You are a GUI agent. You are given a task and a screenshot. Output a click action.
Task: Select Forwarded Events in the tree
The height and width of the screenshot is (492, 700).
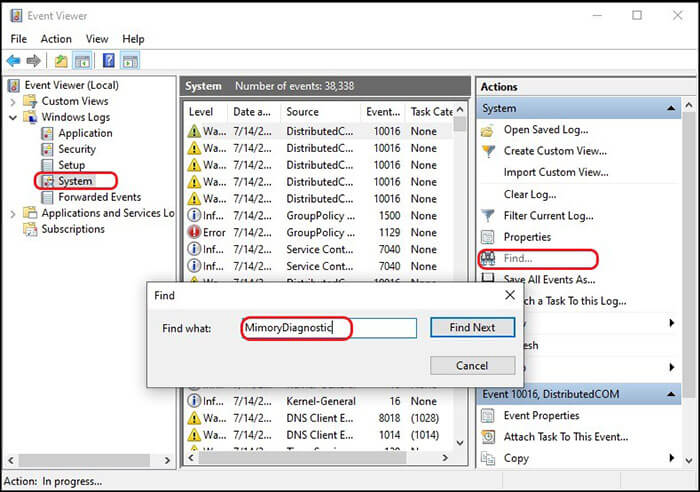click(99, 197)
